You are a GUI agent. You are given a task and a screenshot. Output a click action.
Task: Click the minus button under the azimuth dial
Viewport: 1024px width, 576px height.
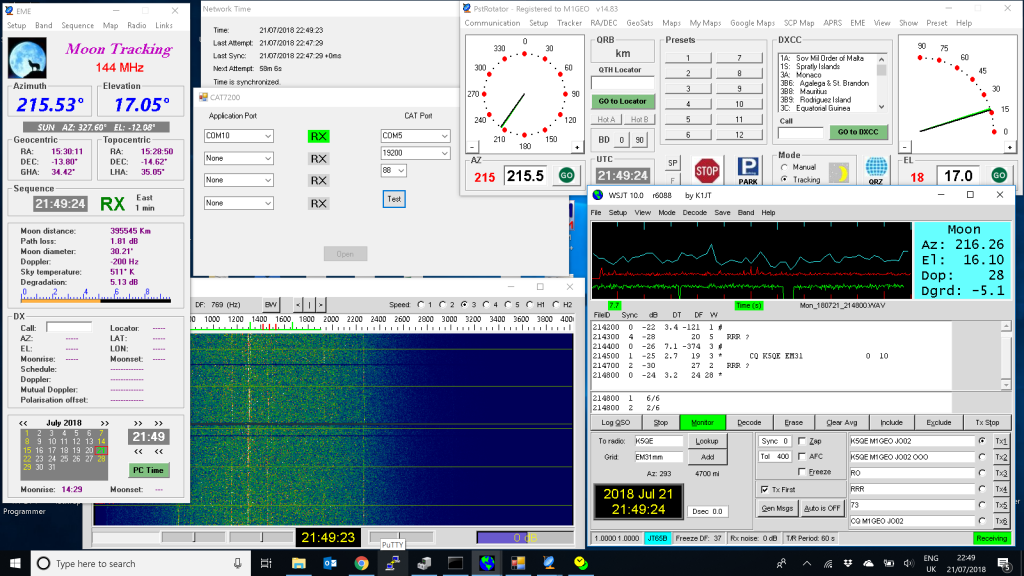(x=472, y=148)
